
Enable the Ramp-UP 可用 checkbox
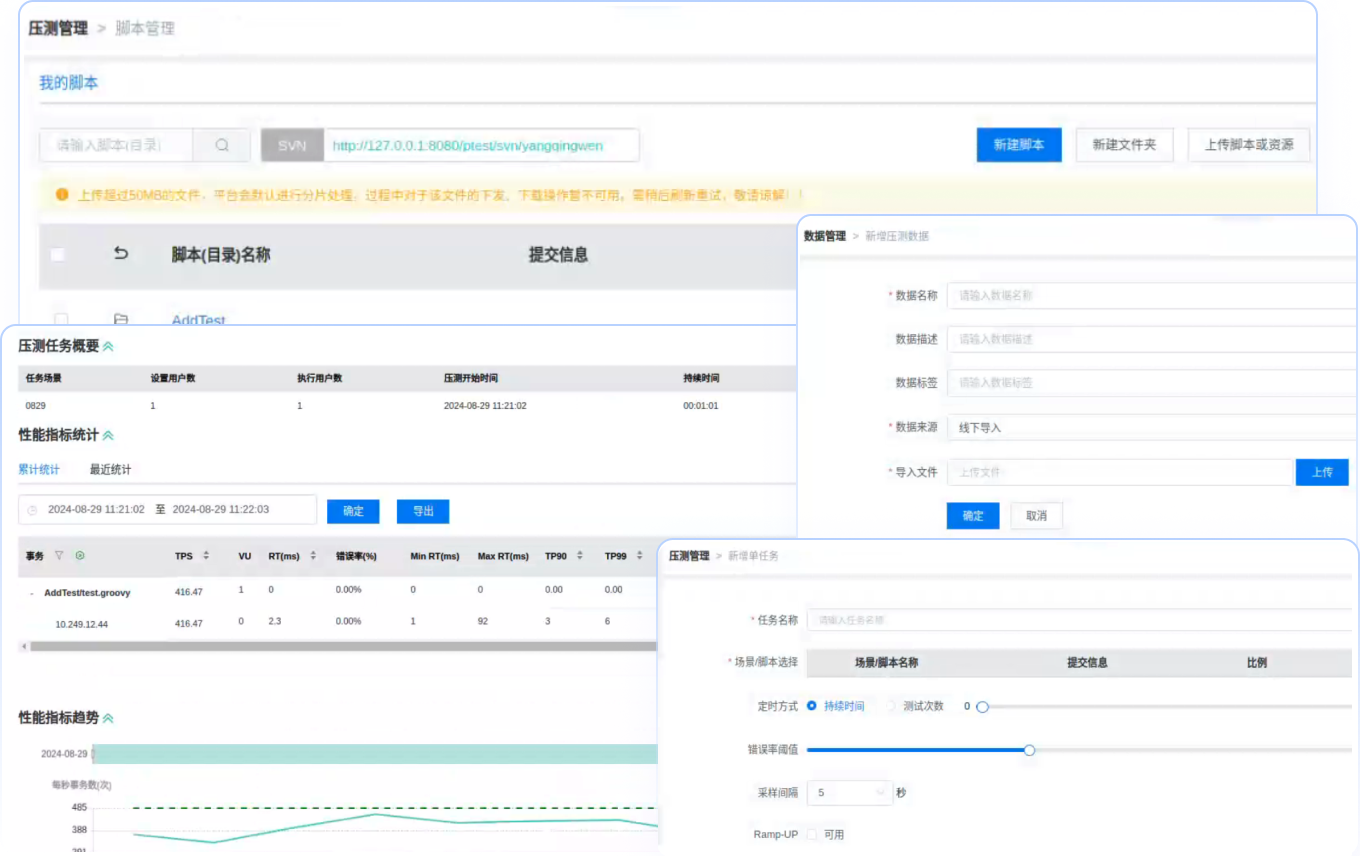[812, 834]
